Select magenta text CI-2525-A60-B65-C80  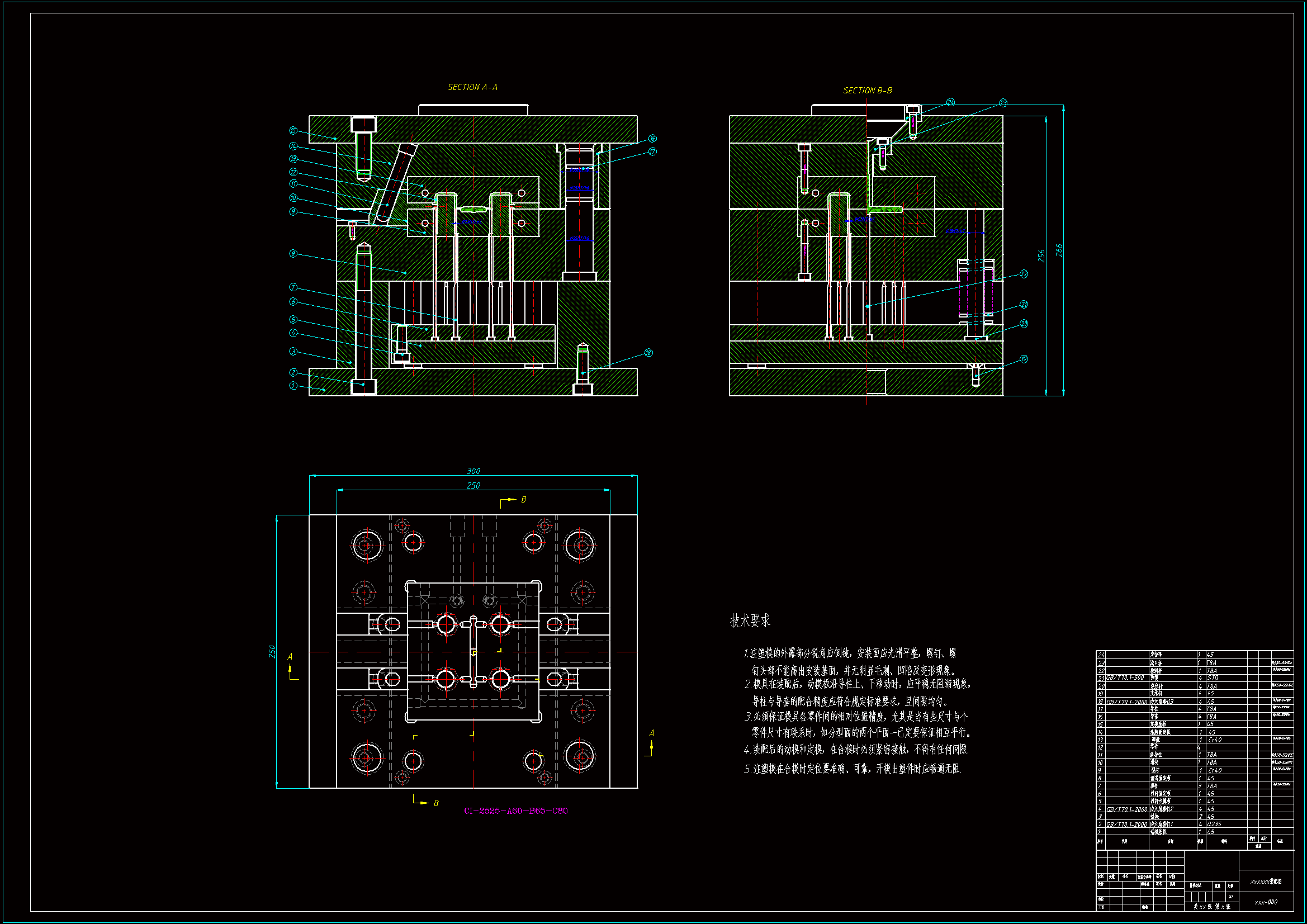(516, 811)
